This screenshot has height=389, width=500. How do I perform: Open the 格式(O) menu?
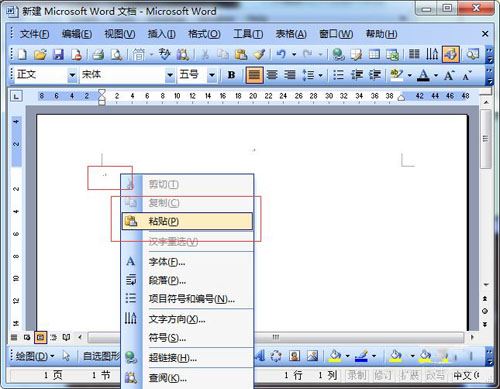[x=204, y=34]
